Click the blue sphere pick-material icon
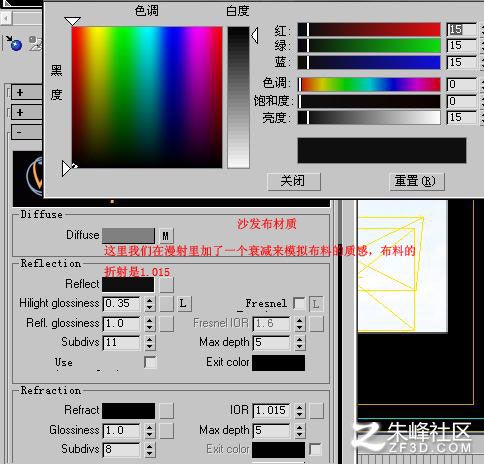The width and height of the screenshot is (484, 464). [14, 44]
